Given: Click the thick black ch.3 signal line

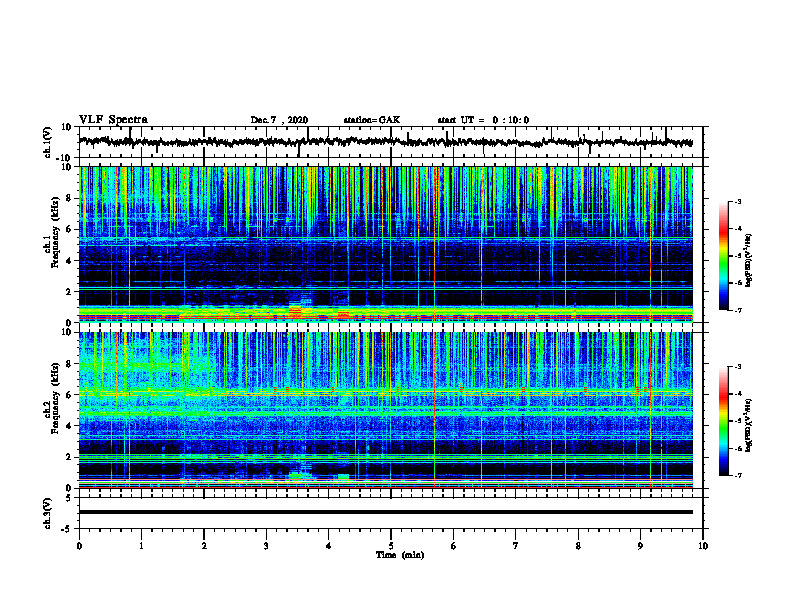Looking at the screenshot, I should pyautogui.click(x=385, y=512).
